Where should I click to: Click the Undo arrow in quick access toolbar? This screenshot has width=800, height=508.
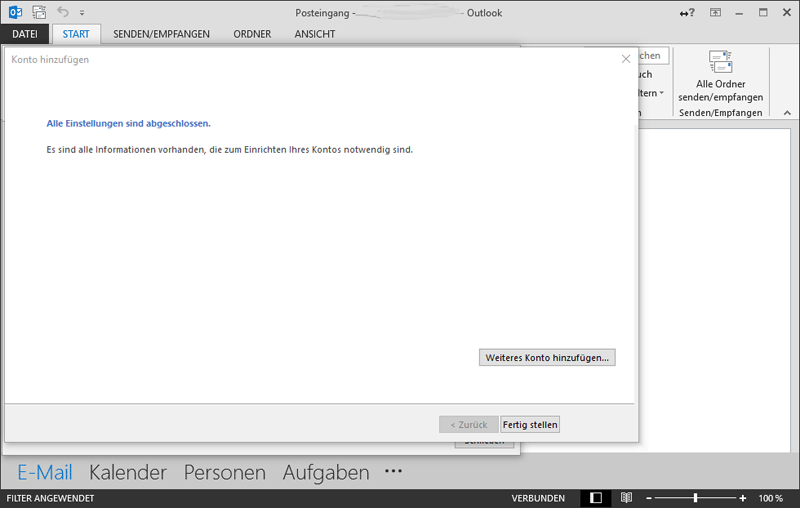[x=64, y=13]
